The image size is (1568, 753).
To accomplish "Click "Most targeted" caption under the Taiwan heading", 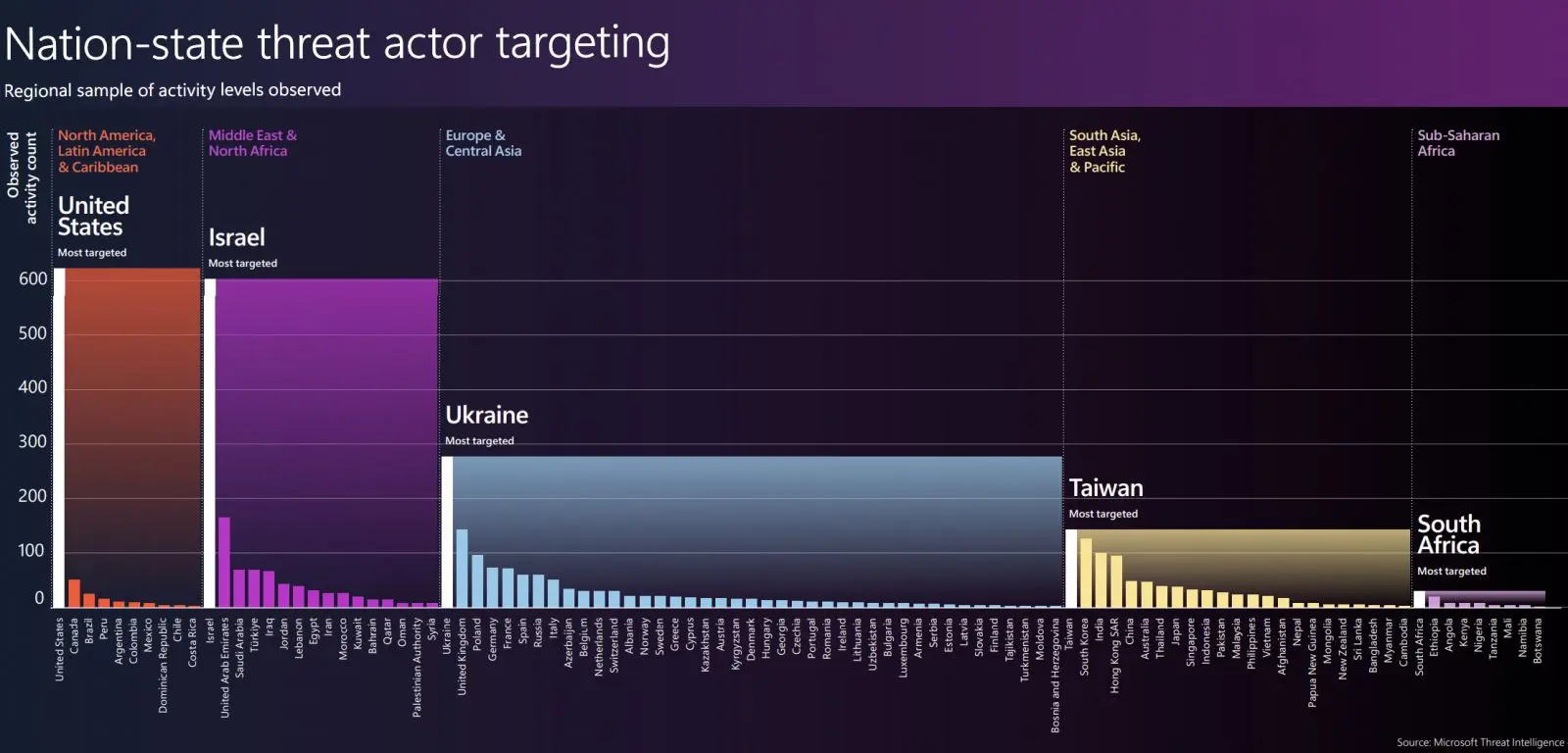I will click(1102, 514).
